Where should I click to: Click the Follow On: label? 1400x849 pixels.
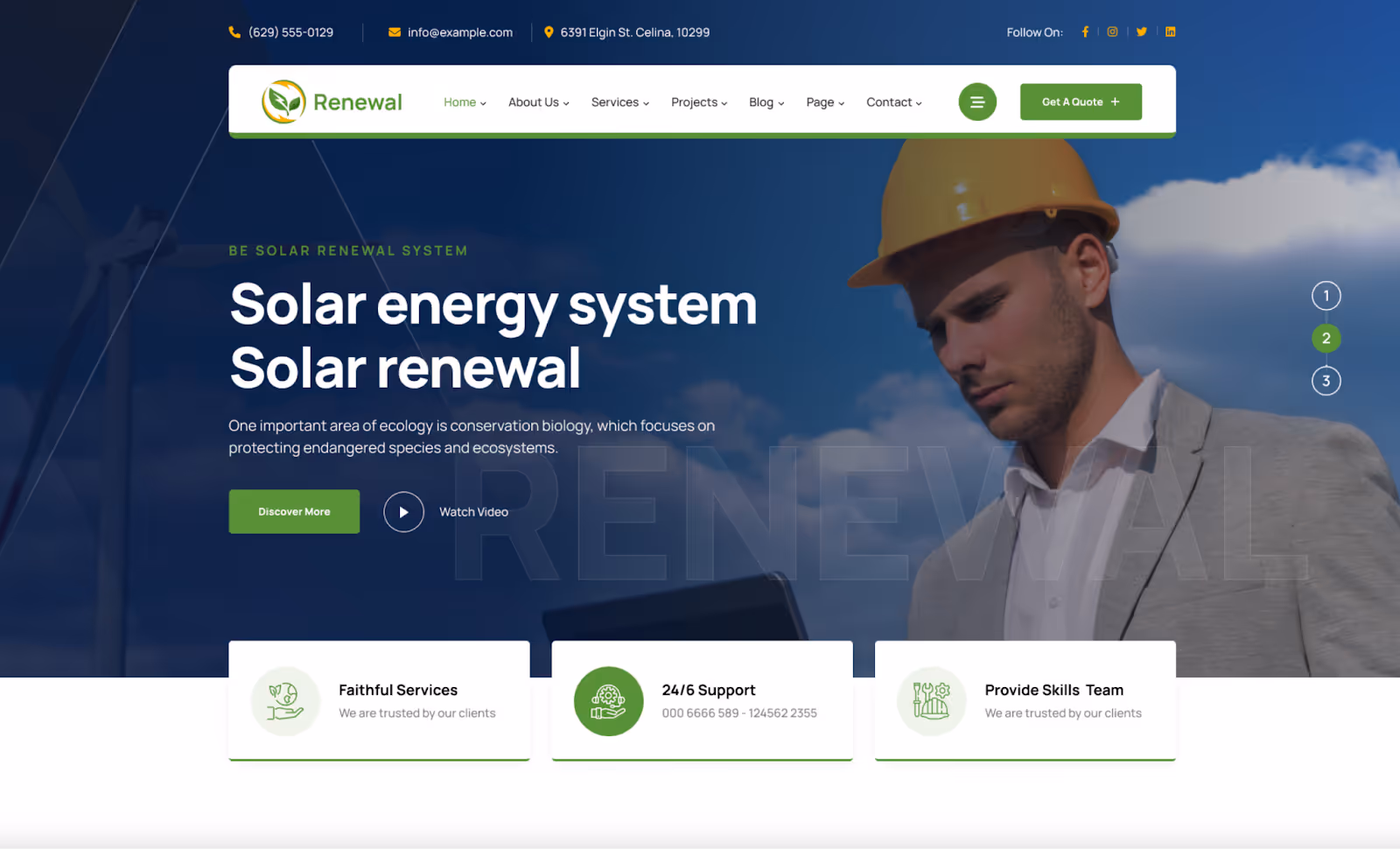pyautogui.click(x=1035, y=32)
